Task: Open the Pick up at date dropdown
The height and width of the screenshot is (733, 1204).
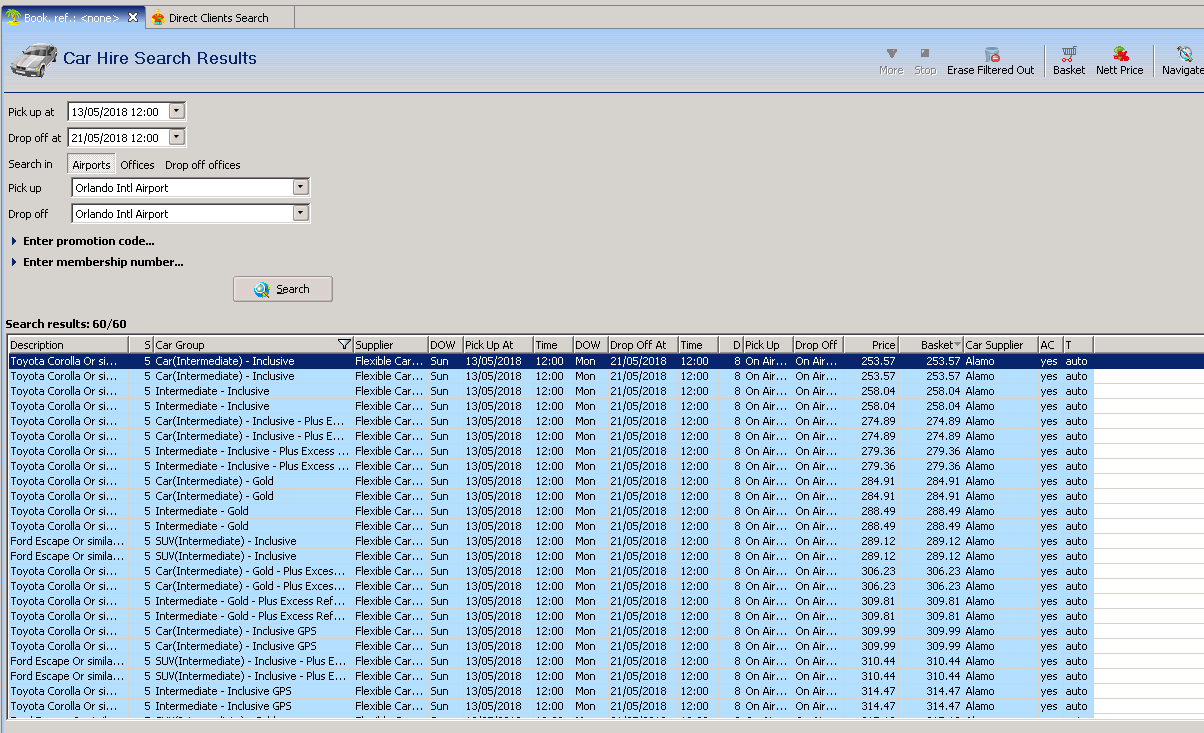Action: (x=177, y=112)
